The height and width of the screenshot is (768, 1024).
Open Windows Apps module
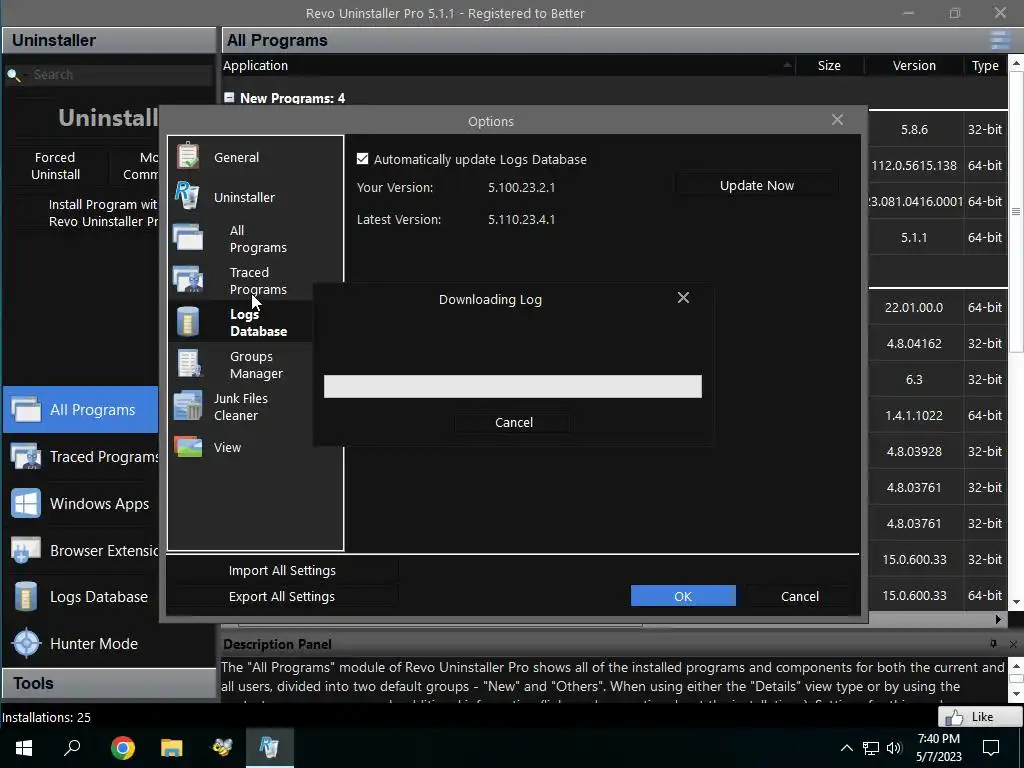pyautogui.click(x=80, y=504)
